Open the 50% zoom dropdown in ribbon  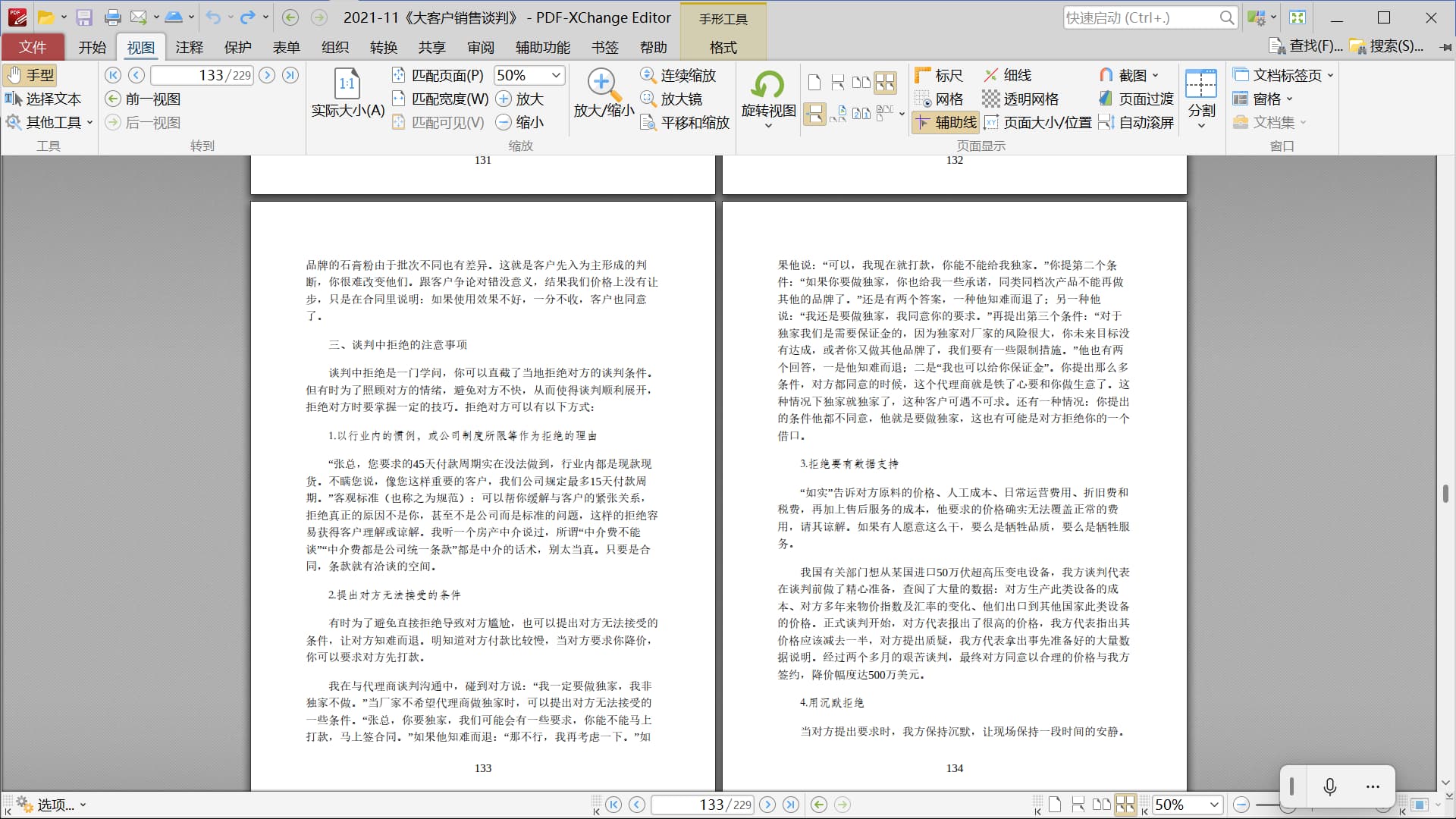(556, 75)
